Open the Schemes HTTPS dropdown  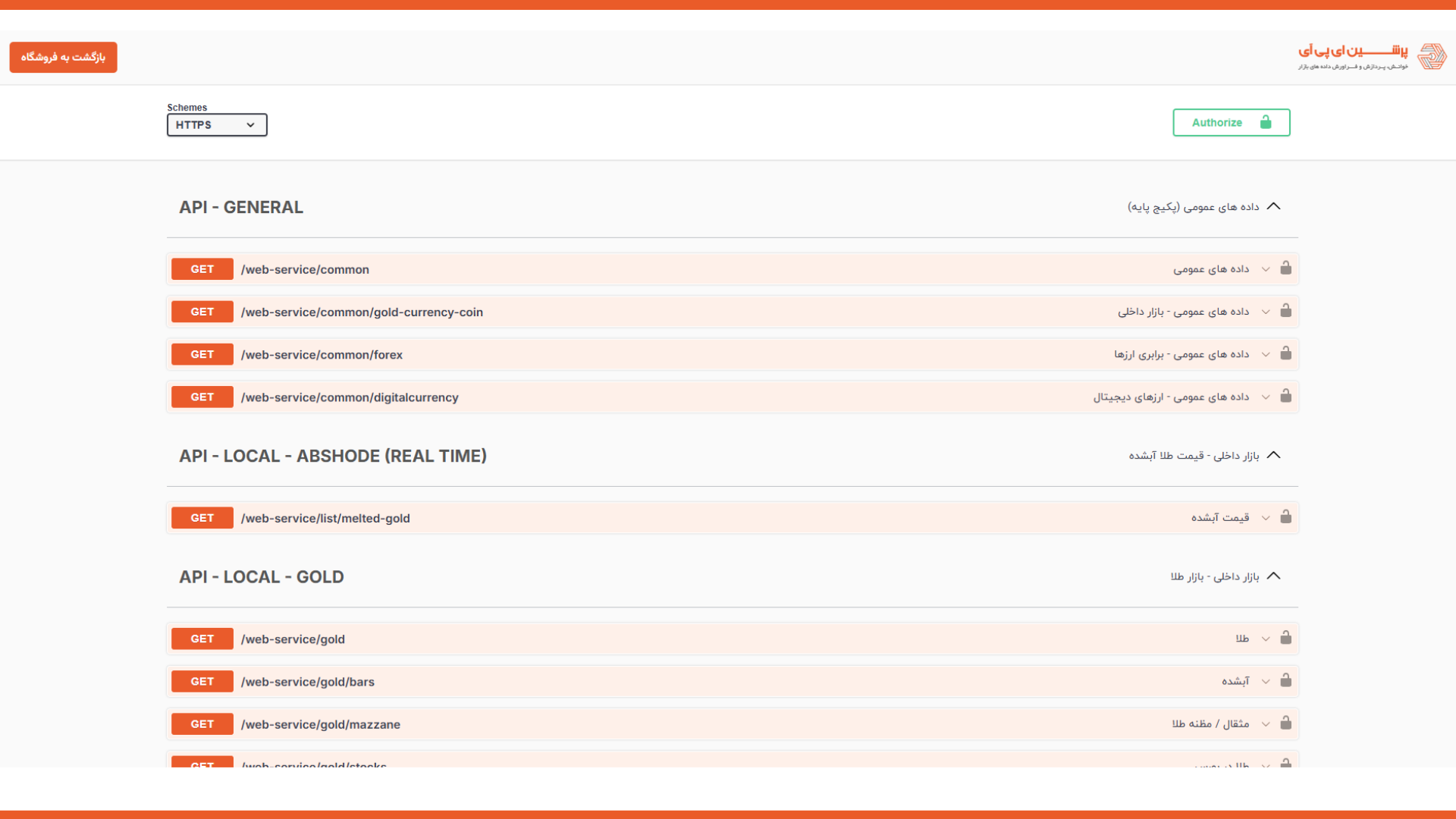coord(217,125)
